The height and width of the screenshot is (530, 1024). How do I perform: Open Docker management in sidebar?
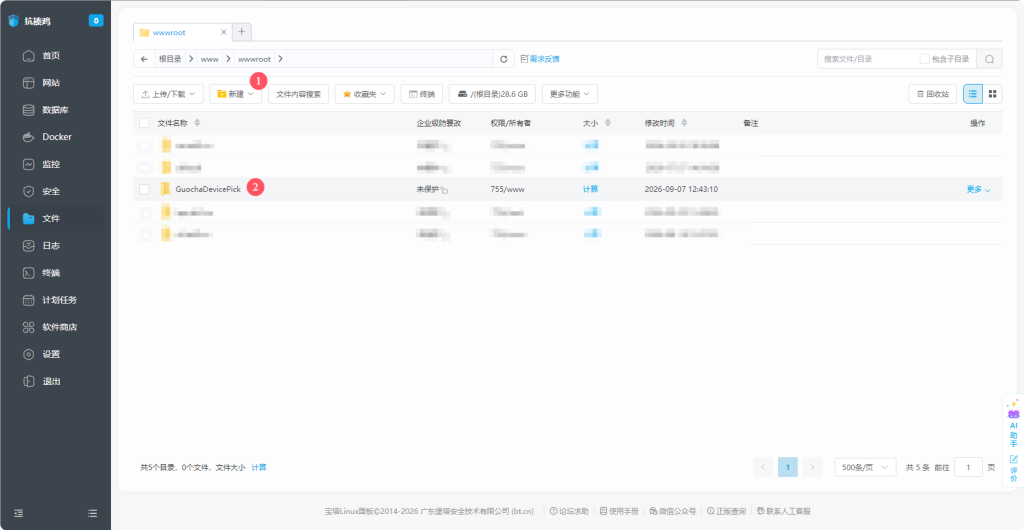57,137
